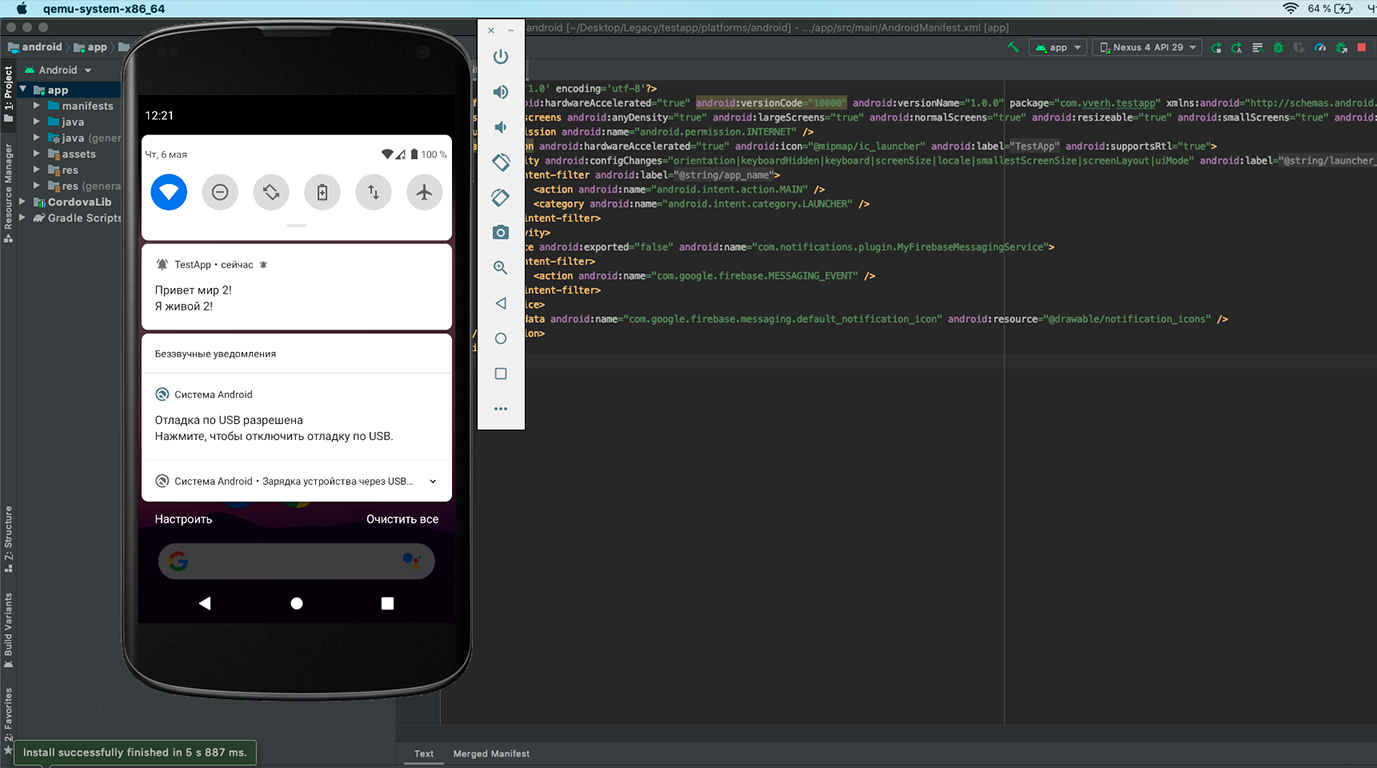Click the emulator sidebar Home circle icon

pyautogui.click(x=501, y=338)
